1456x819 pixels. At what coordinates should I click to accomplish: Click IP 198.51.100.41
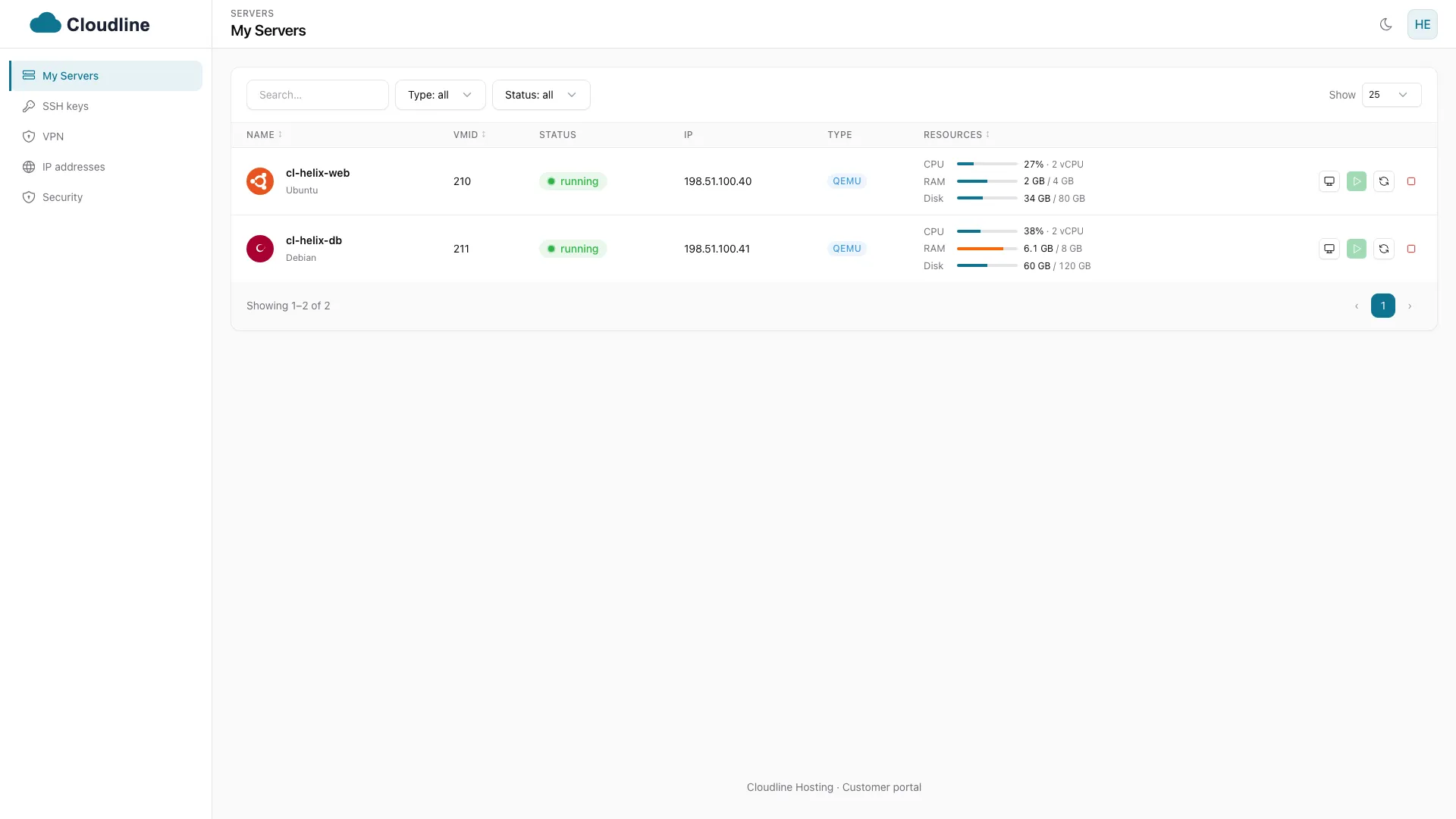(717, 249)
